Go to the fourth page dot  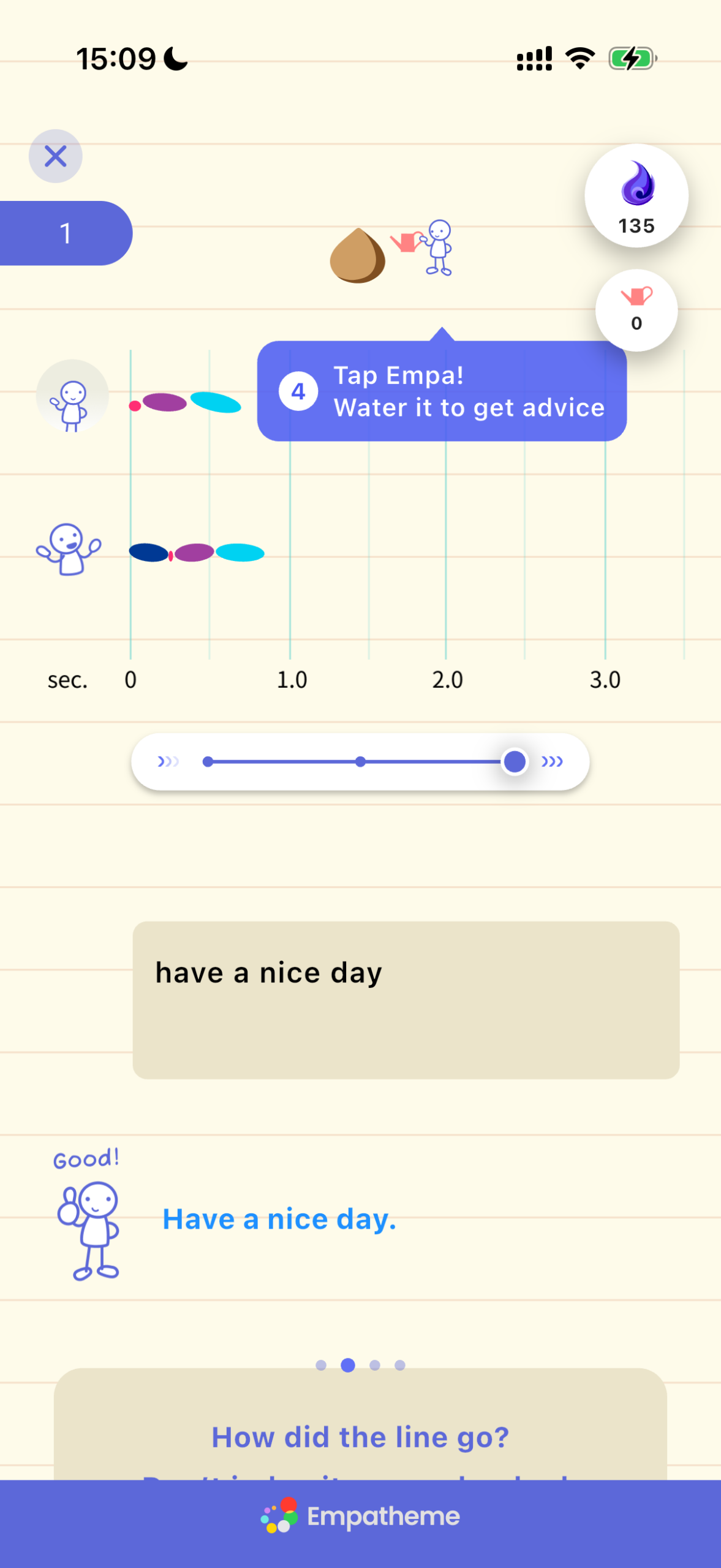(400, 1365)
